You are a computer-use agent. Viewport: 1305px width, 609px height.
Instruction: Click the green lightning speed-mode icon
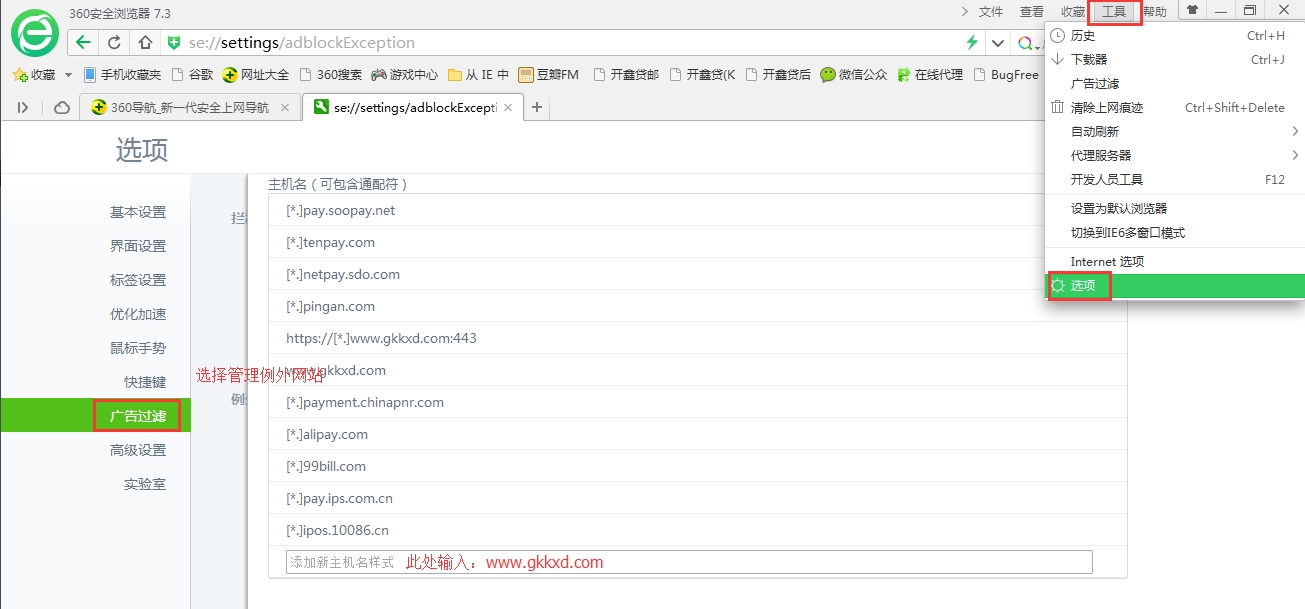pos(971,43)
